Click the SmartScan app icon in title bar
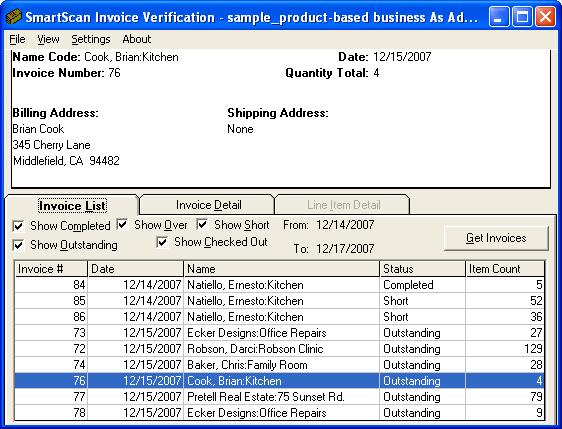This screenshot has width=562, height=429. click(14, 16)
